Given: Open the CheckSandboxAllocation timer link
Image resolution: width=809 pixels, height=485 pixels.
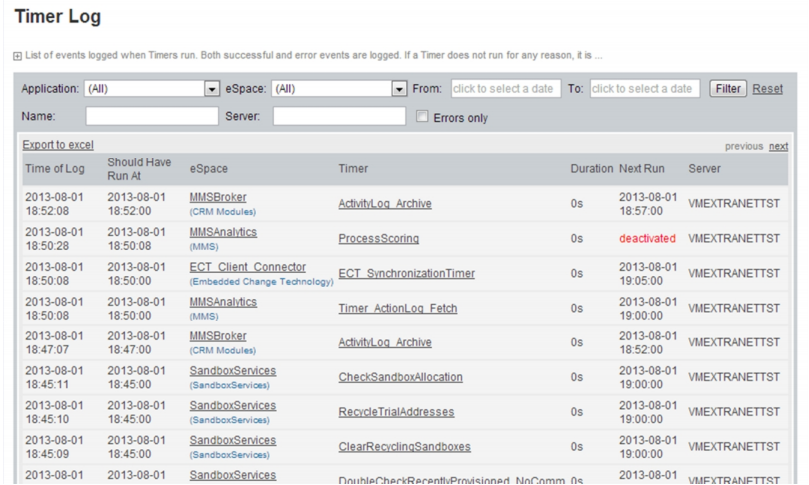Looking at the screenshot, I should click(x=400, y=377).
